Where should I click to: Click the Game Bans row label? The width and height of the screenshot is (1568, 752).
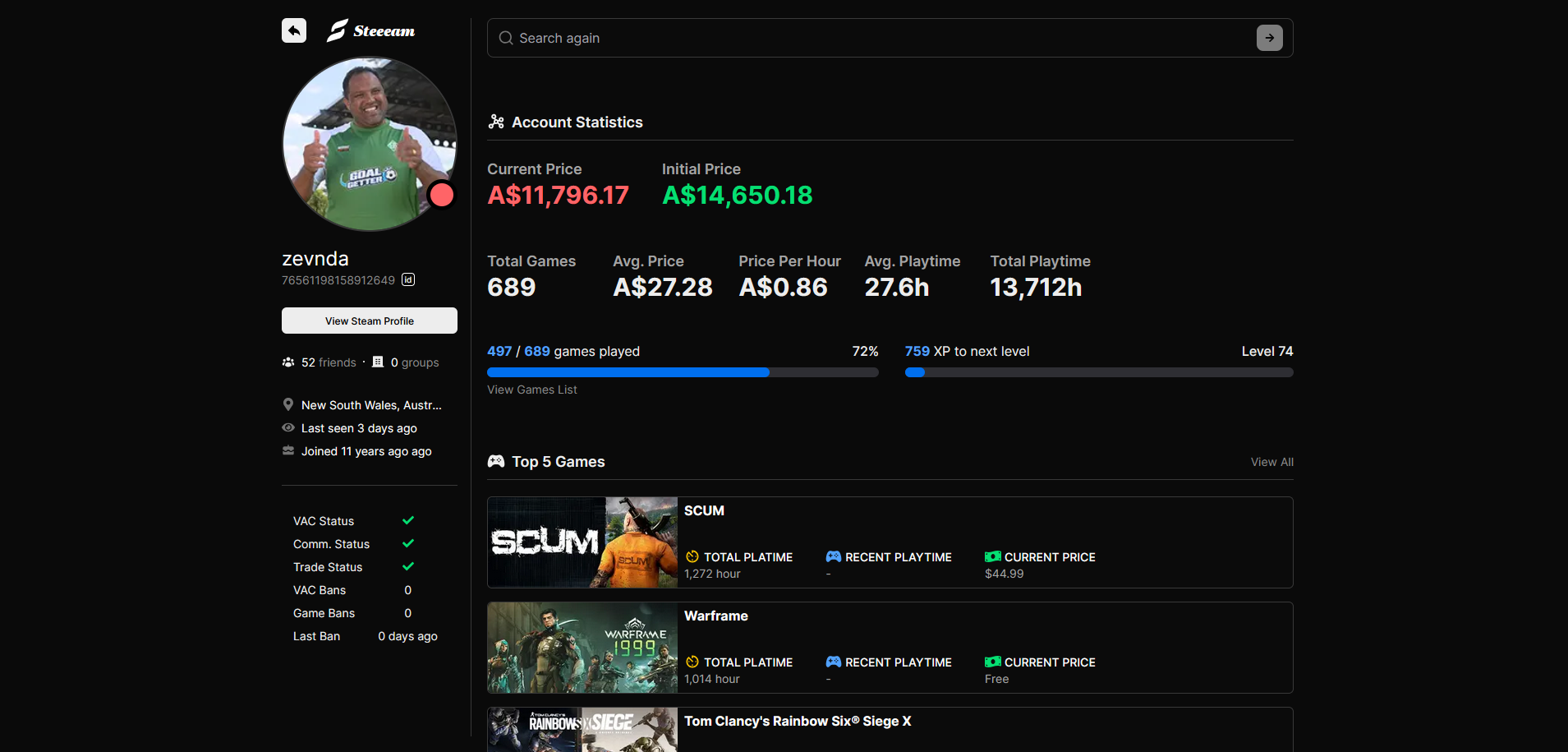324,613
